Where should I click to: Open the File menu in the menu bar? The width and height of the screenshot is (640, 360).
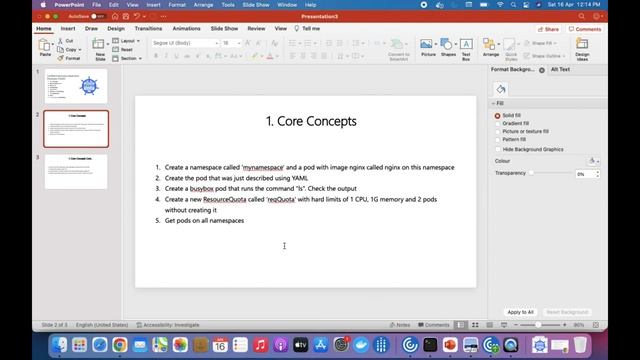pyautogui.click(x=96, y=5)
